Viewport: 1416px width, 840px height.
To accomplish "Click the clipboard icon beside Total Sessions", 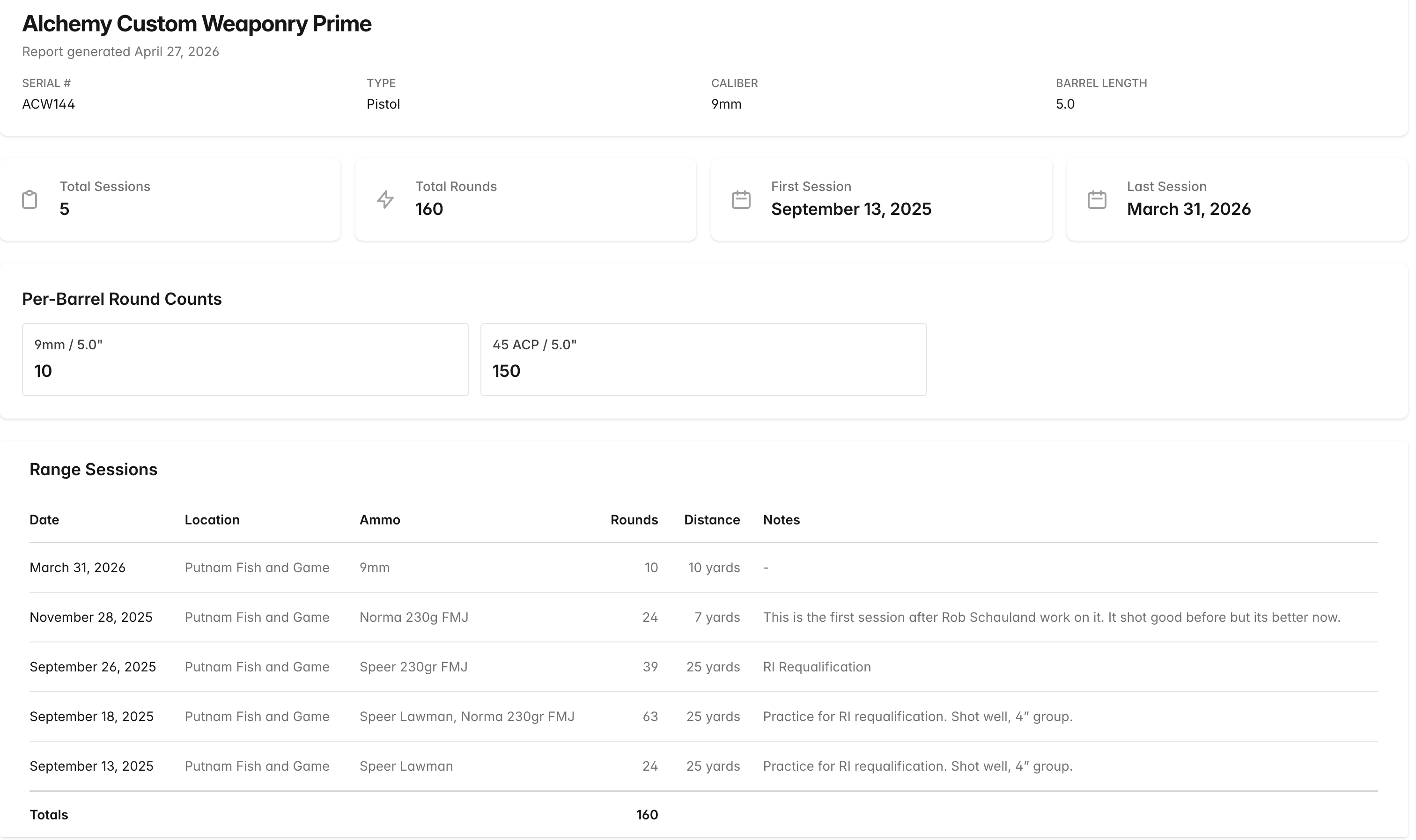I will coord(29,200).
